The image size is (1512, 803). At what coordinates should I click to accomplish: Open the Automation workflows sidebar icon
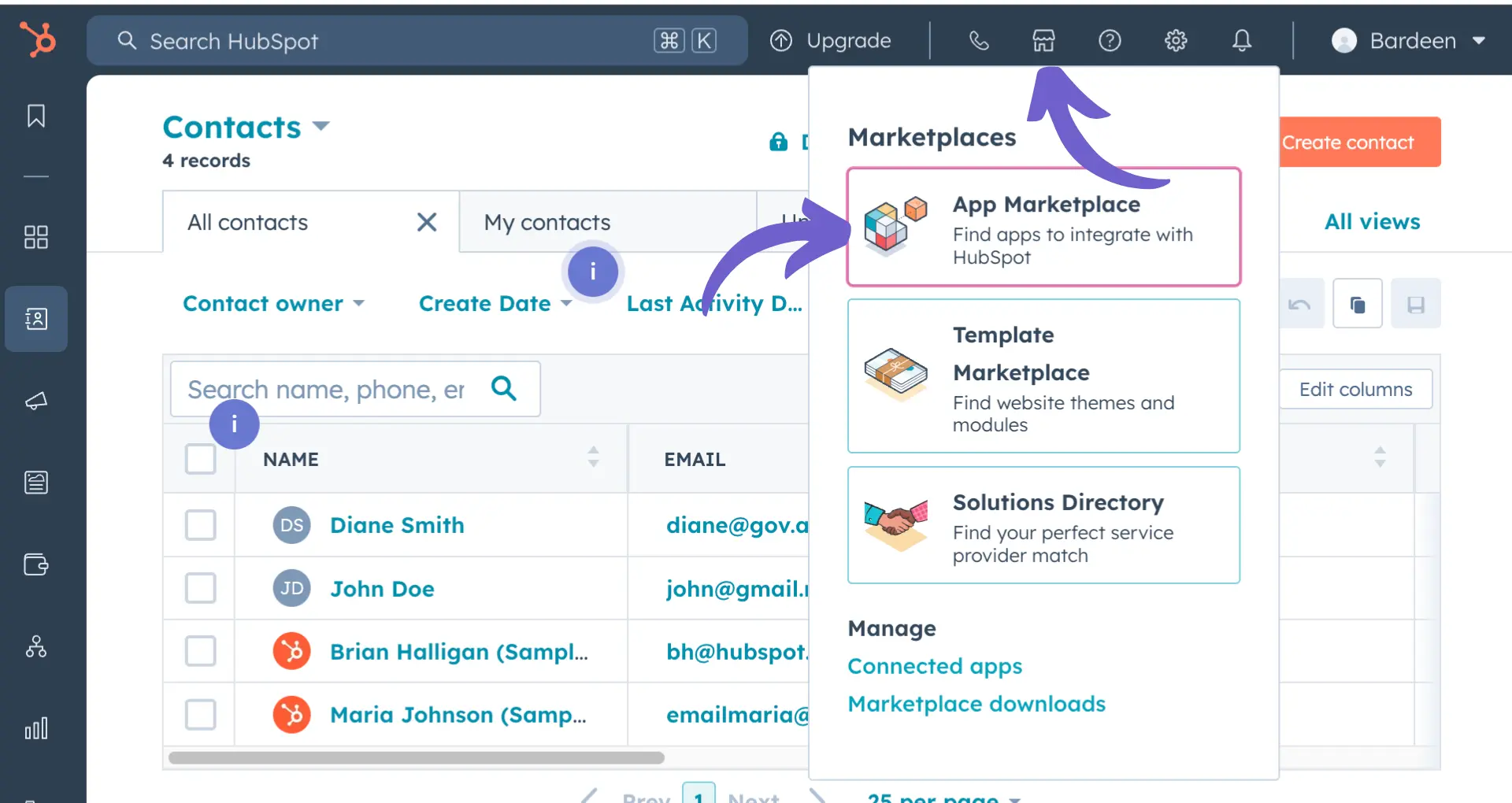pyautogui.click(x=36, y=646)
